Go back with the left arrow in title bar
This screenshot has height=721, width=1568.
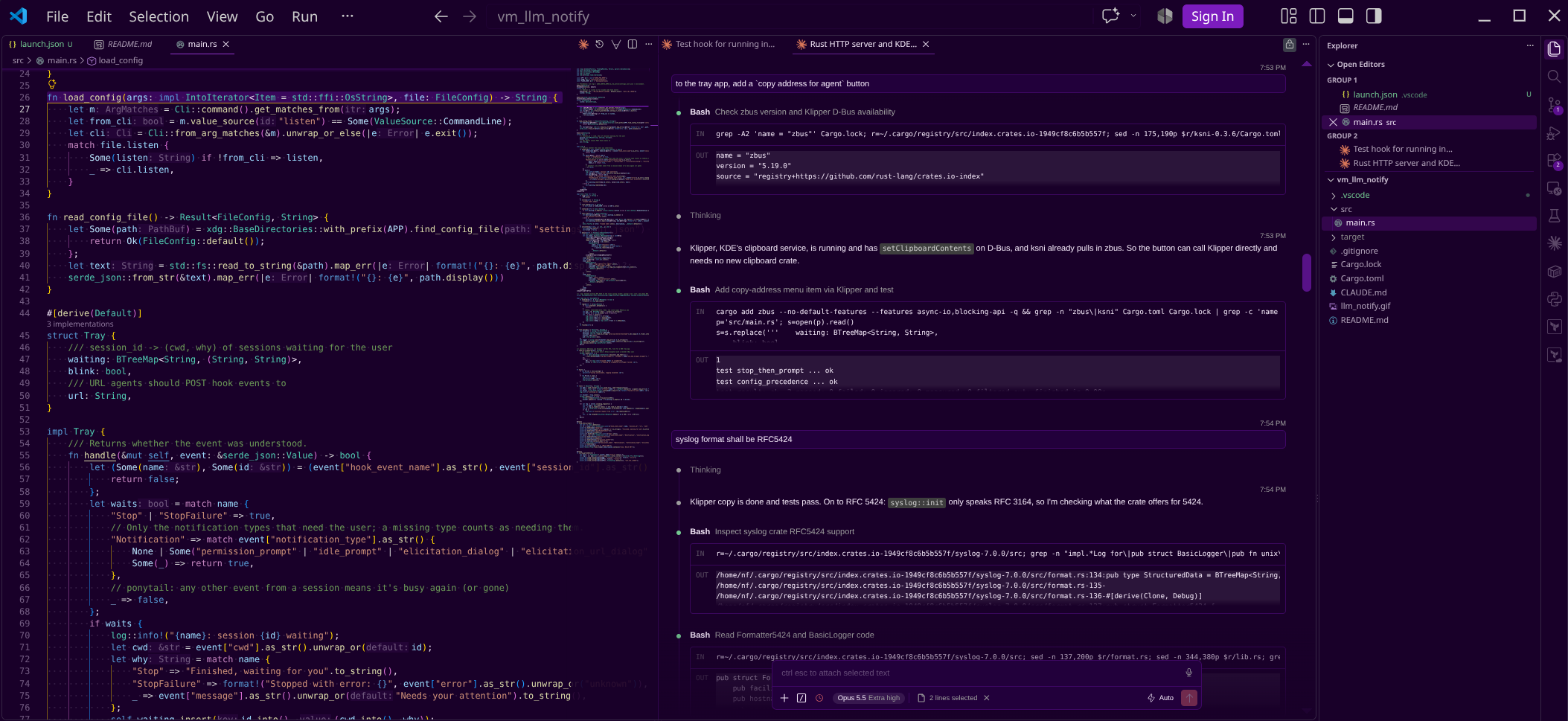pos(441,16)
